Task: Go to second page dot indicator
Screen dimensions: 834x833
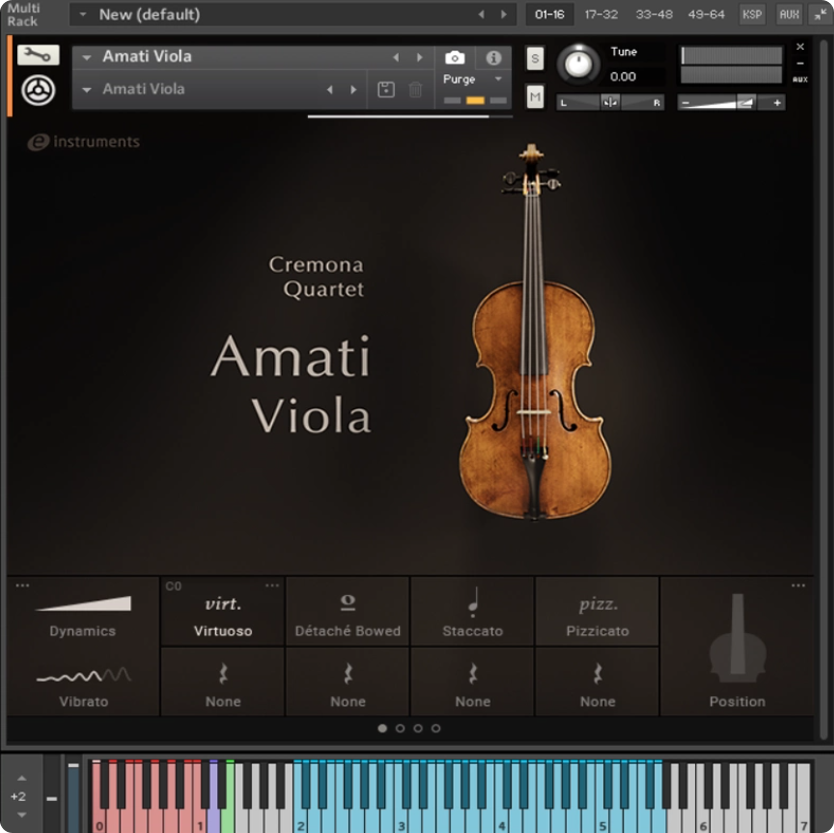Action: [400, 728]
